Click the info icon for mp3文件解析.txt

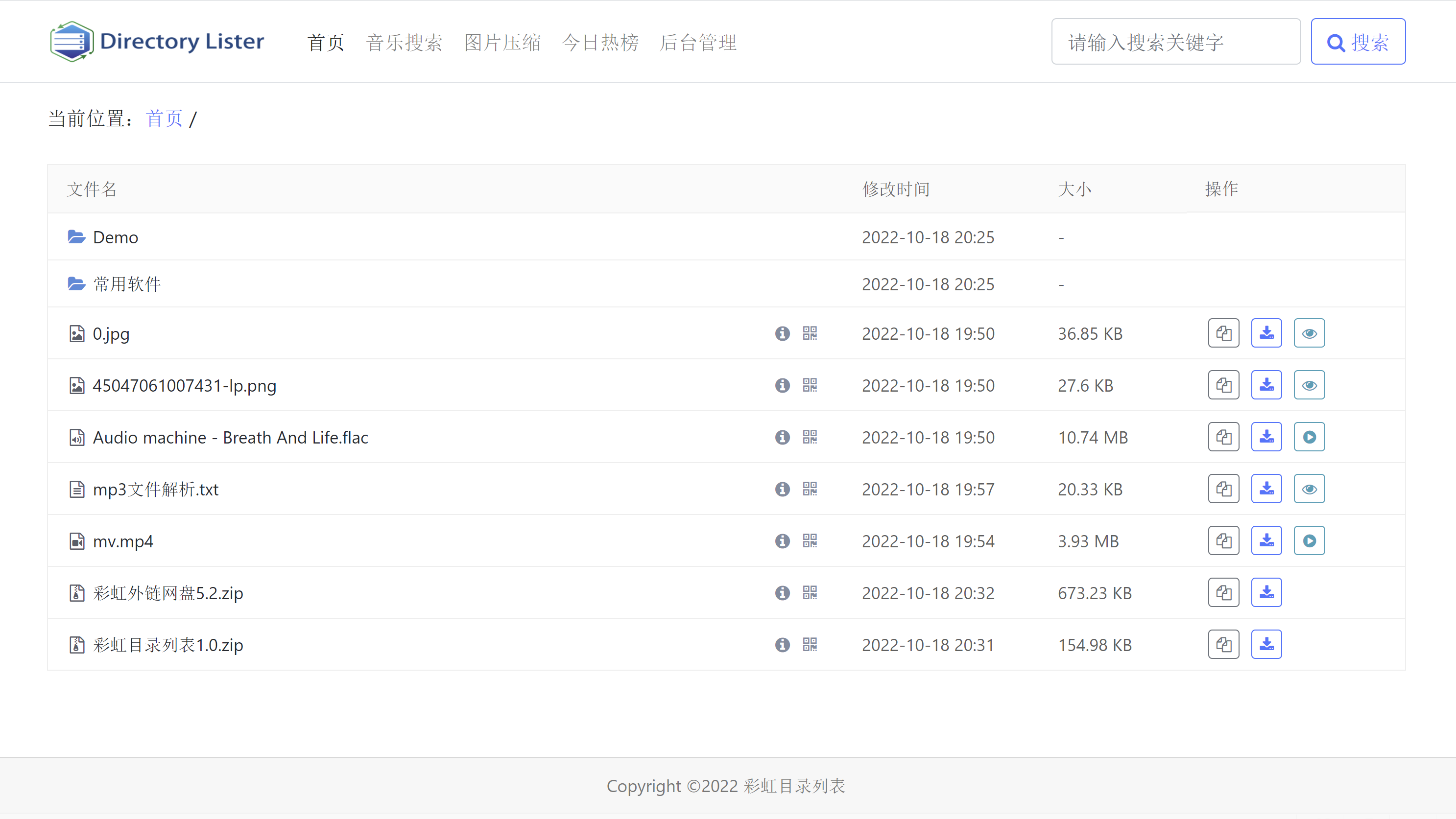[x=783, y=489]
